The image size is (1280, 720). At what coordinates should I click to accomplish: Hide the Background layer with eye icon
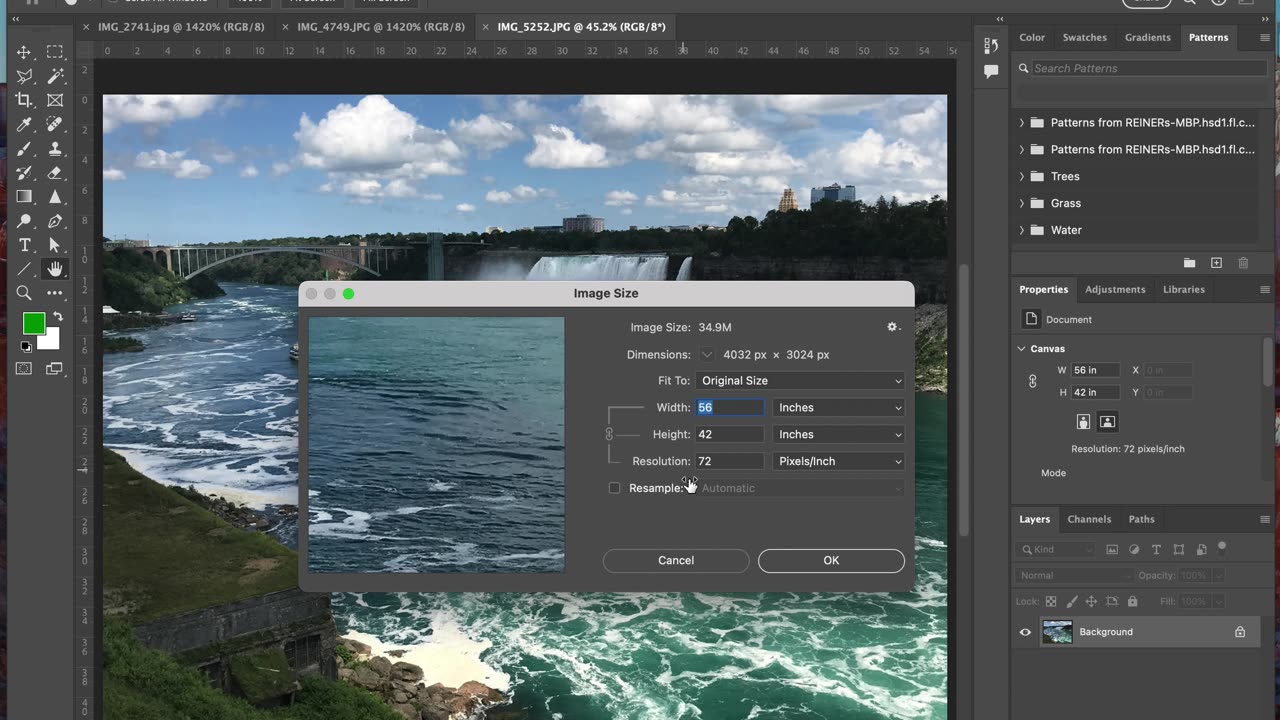[1025, 632]
